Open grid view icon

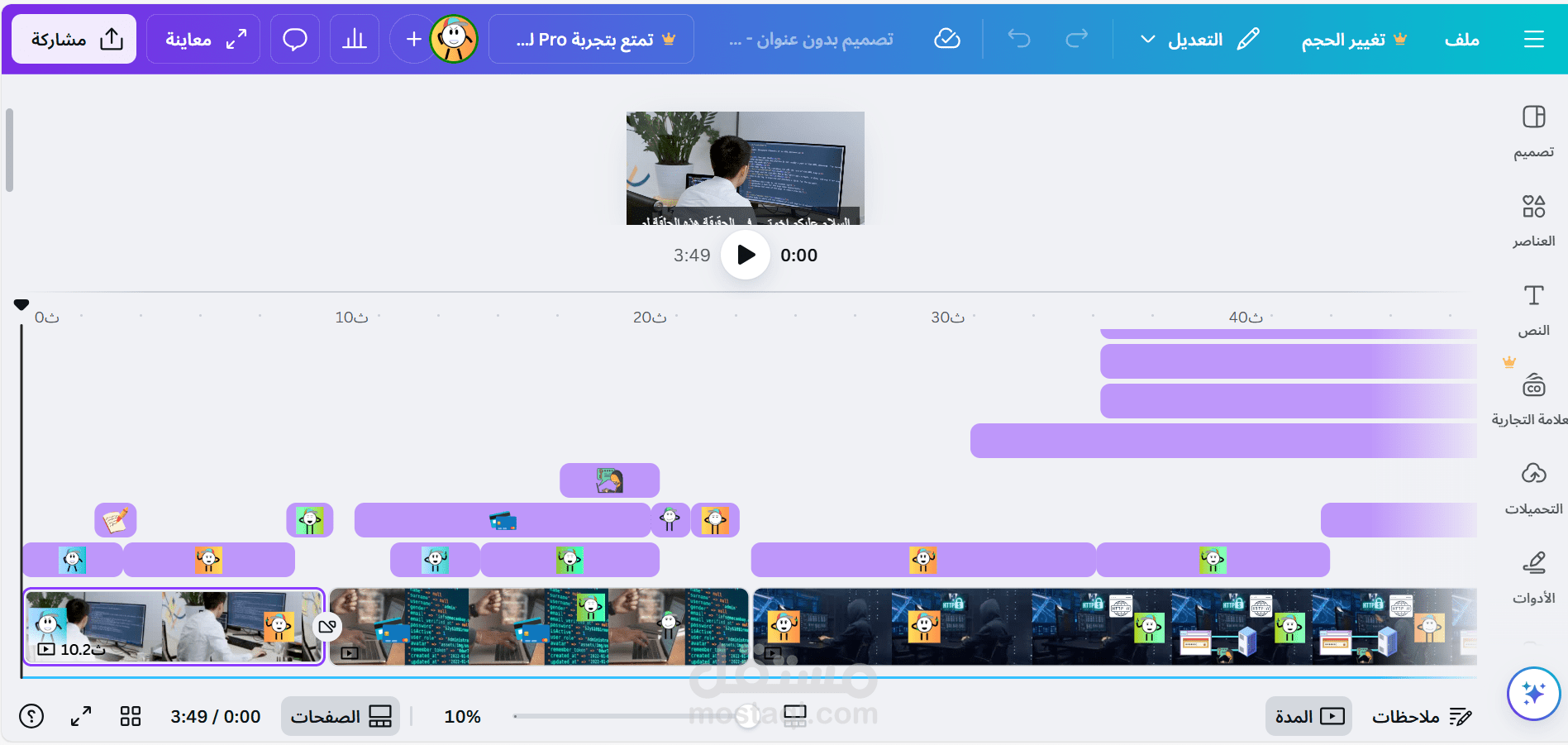click(131, 716)
